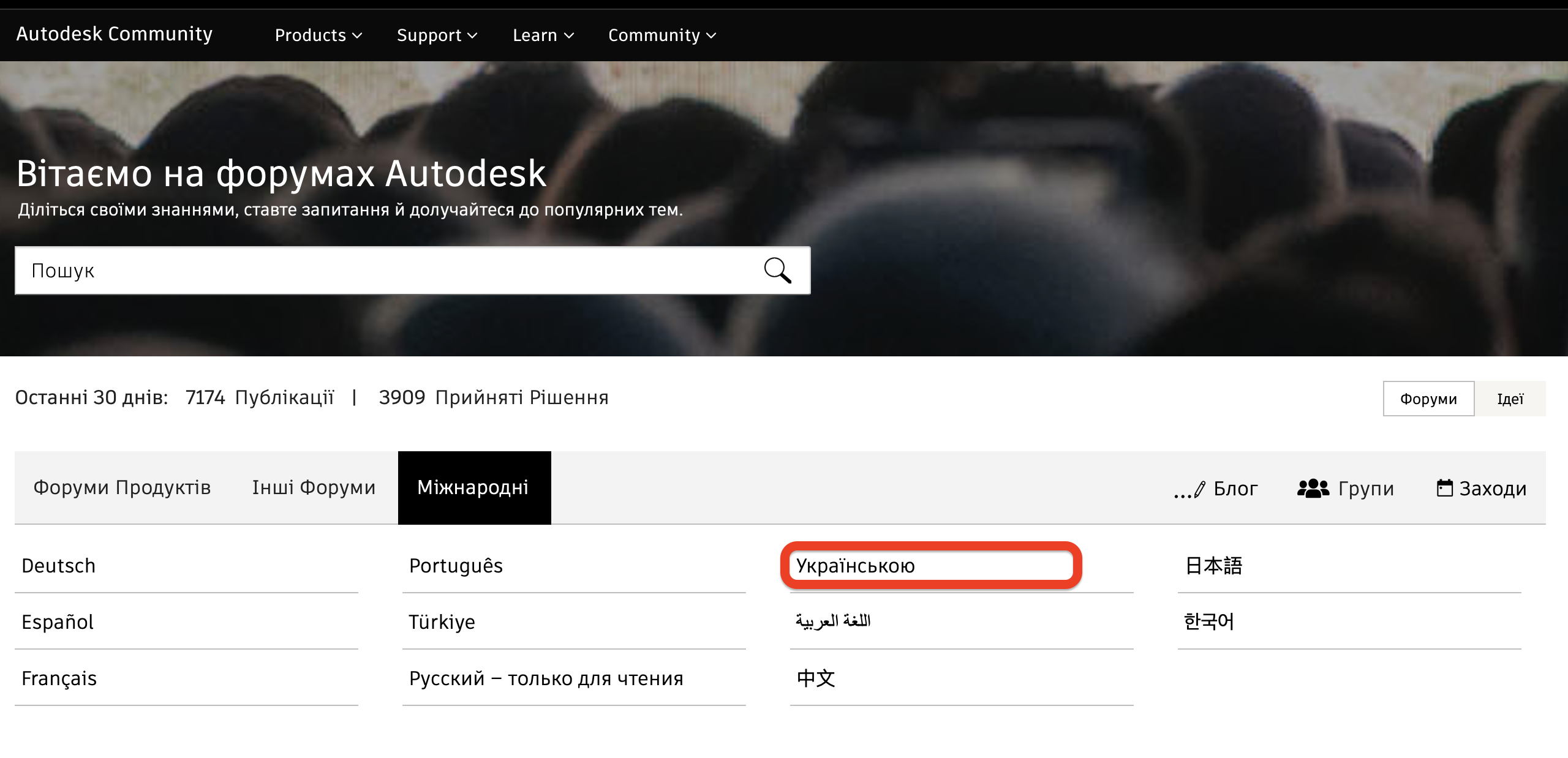Switch view to Форуми toggle
Viewport: 1568px width, 758px height.
tap(1428, 399)
